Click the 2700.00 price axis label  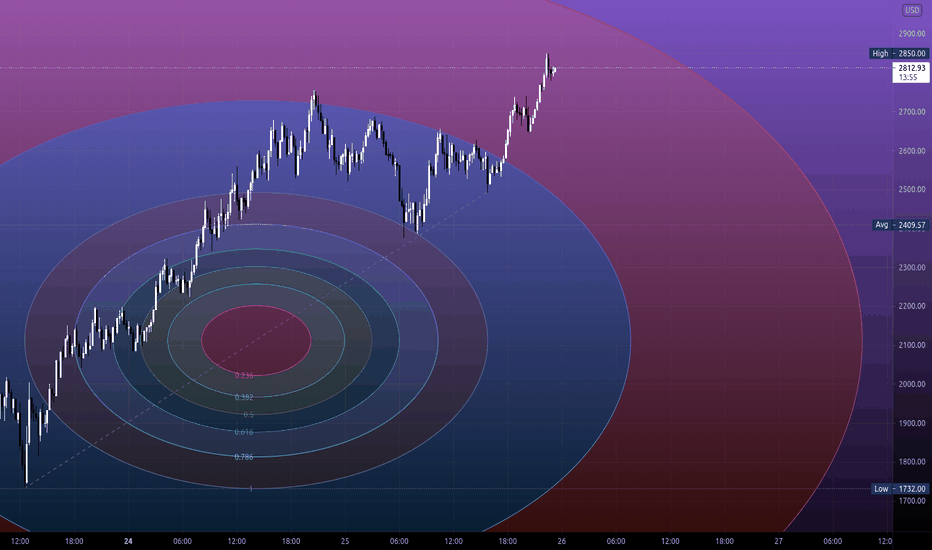pyautogui.click(x=912, y=112)
